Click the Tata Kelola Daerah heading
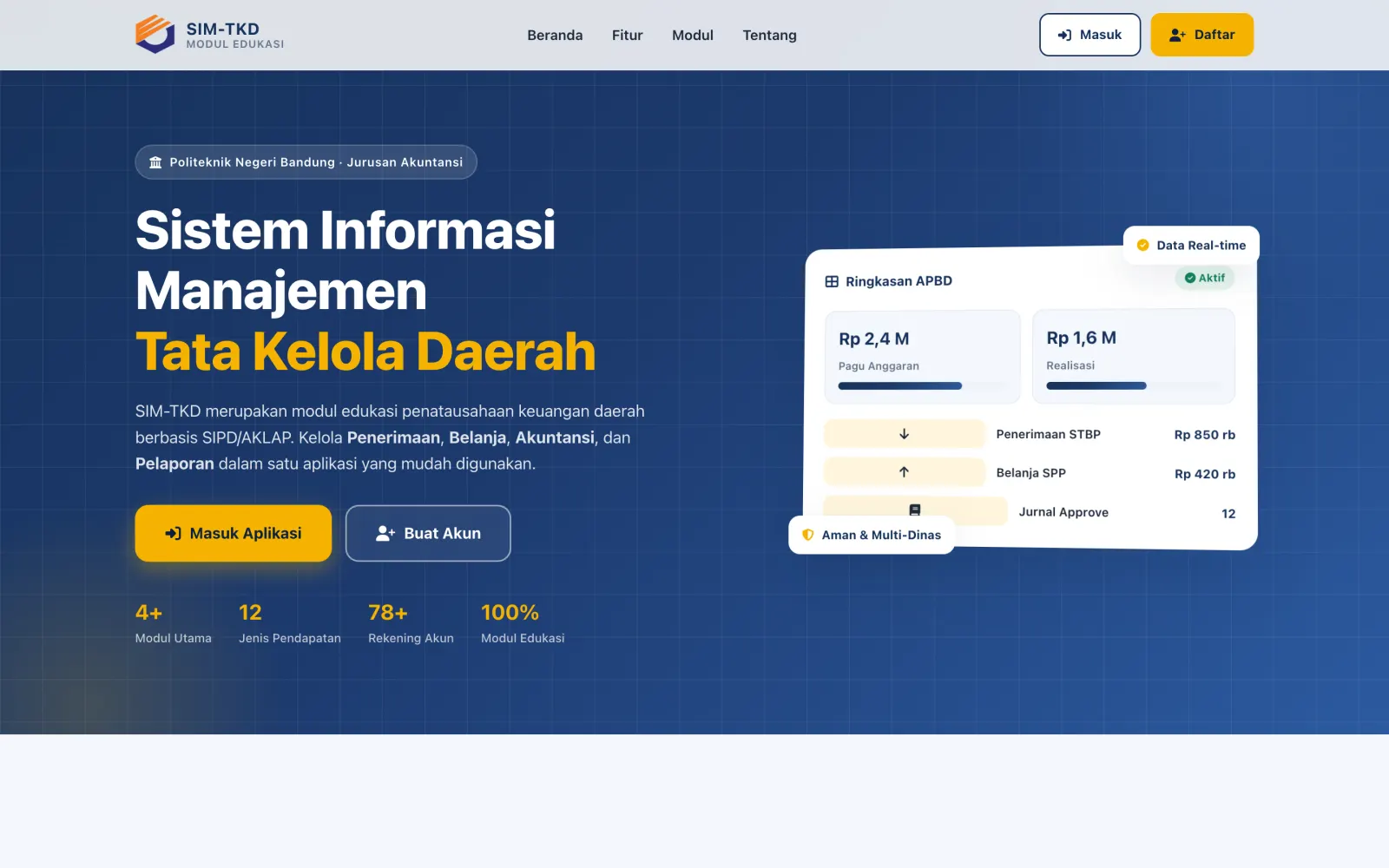1389x868 pixels. [365, 352]
